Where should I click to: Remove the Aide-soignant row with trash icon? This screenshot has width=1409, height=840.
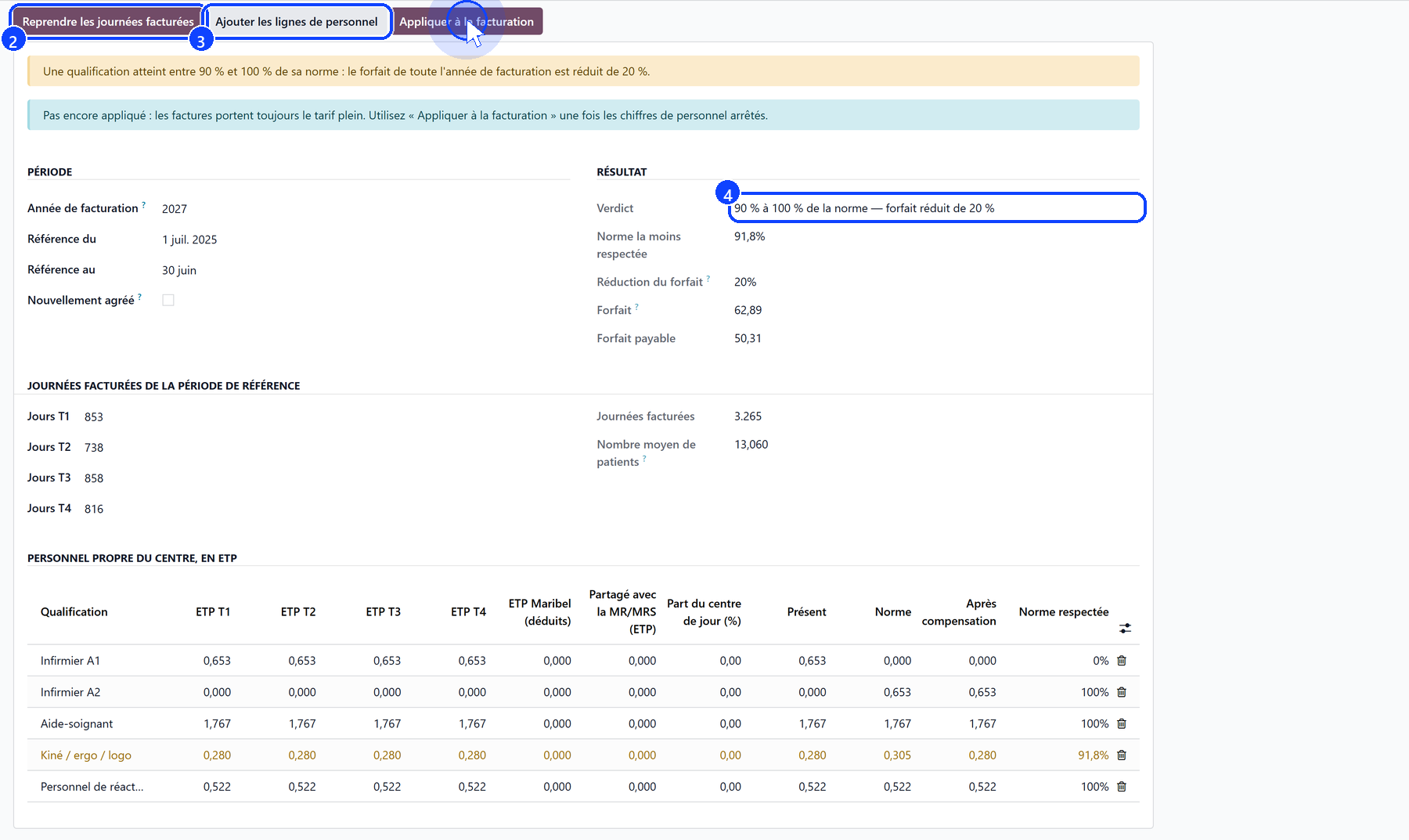pyautogui.click(x=1122, y=723)
